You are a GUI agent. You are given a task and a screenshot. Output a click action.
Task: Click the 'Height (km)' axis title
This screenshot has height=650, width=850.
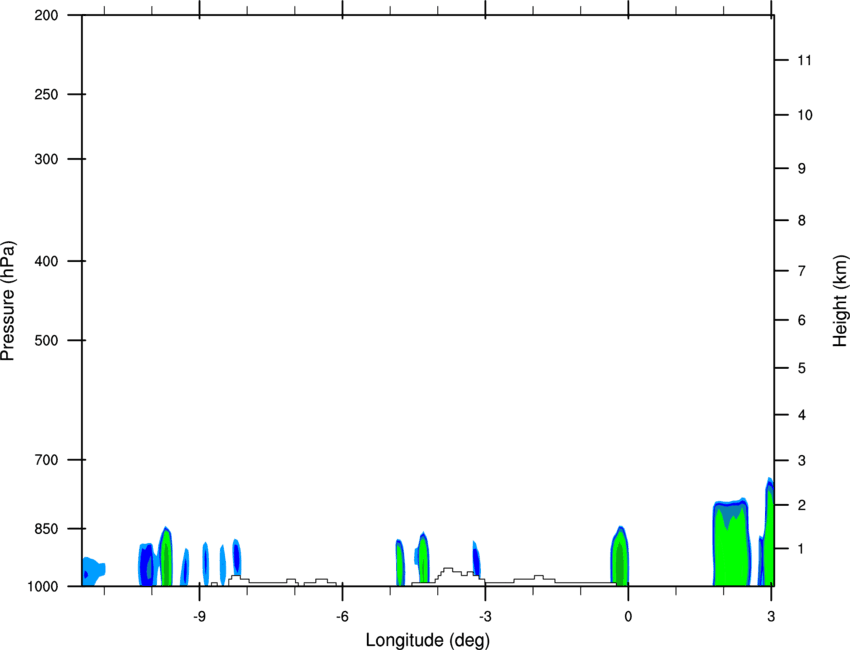[840, 301]
